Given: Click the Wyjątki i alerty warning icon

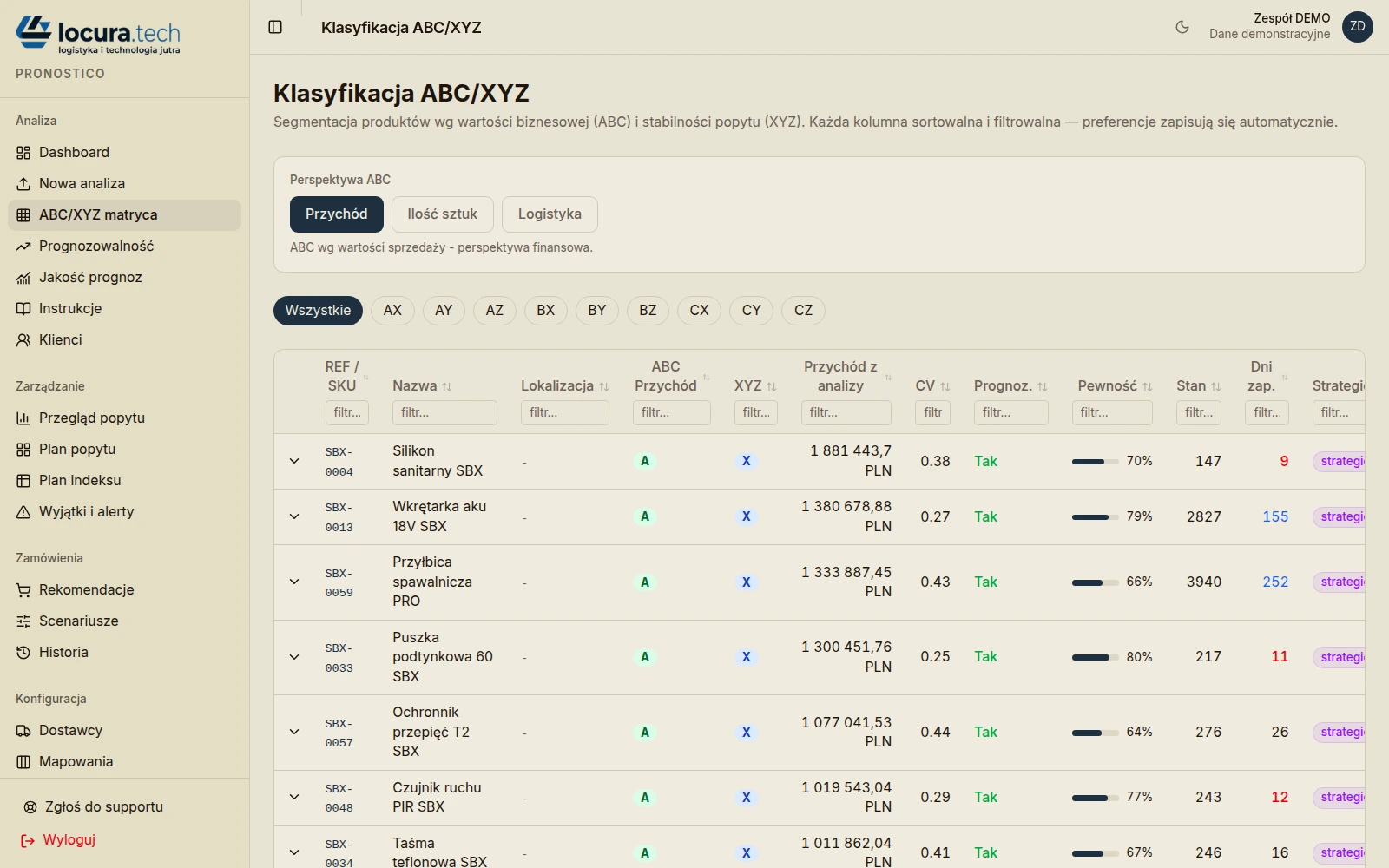Looking at the screenshot, I should click(23, 512).
